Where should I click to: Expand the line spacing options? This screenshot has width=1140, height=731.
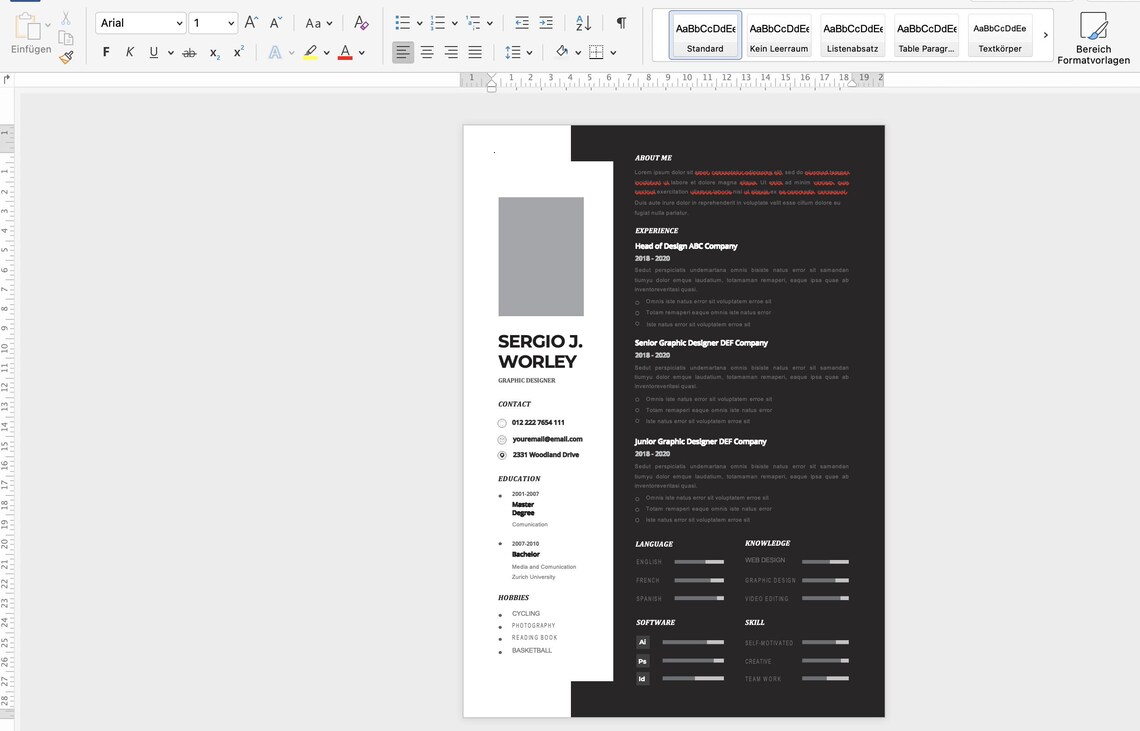[530, 52]
